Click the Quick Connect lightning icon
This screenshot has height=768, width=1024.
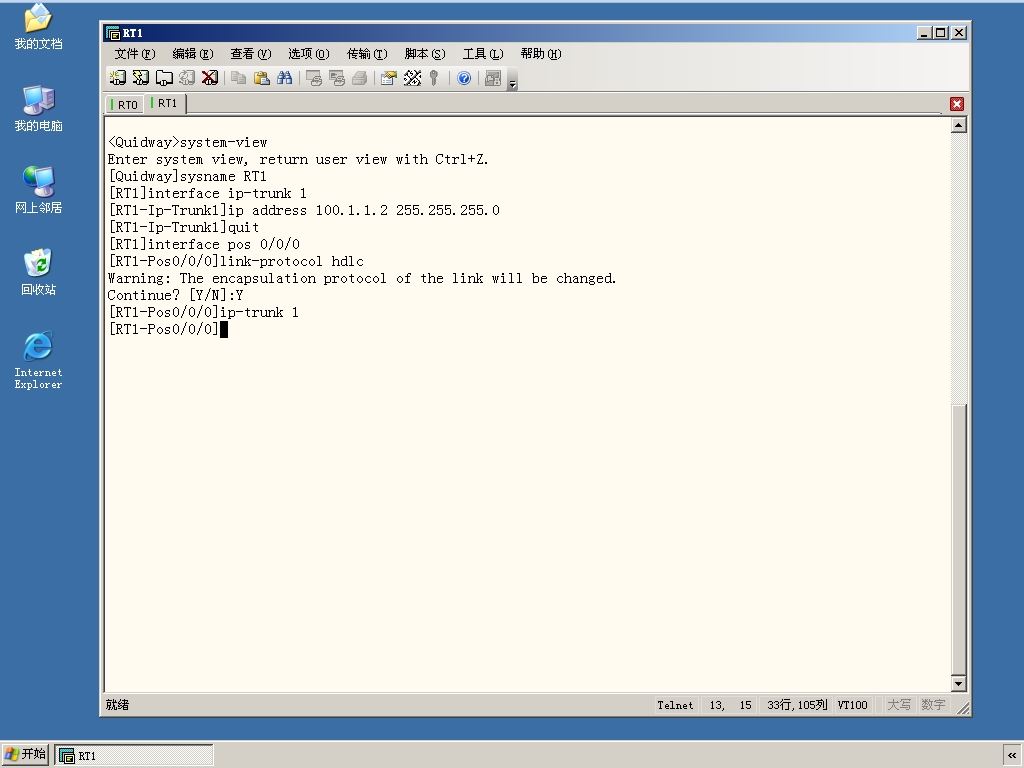(140, 78)
